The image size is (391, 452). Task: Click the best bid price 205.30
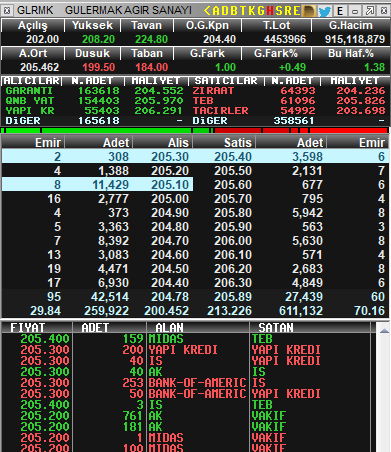click(170, 157)
